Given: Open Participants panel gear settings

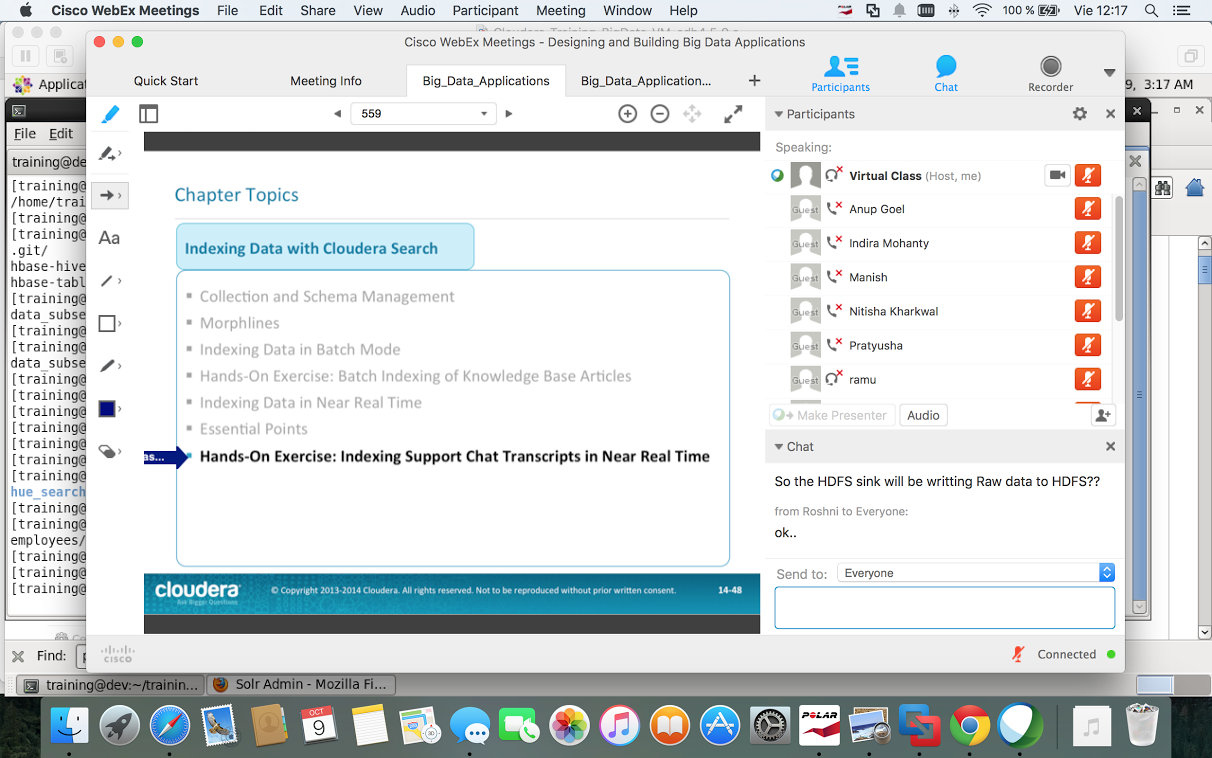Looking at the screenshot, I should pyautogui.click(x=1080, y=114).
